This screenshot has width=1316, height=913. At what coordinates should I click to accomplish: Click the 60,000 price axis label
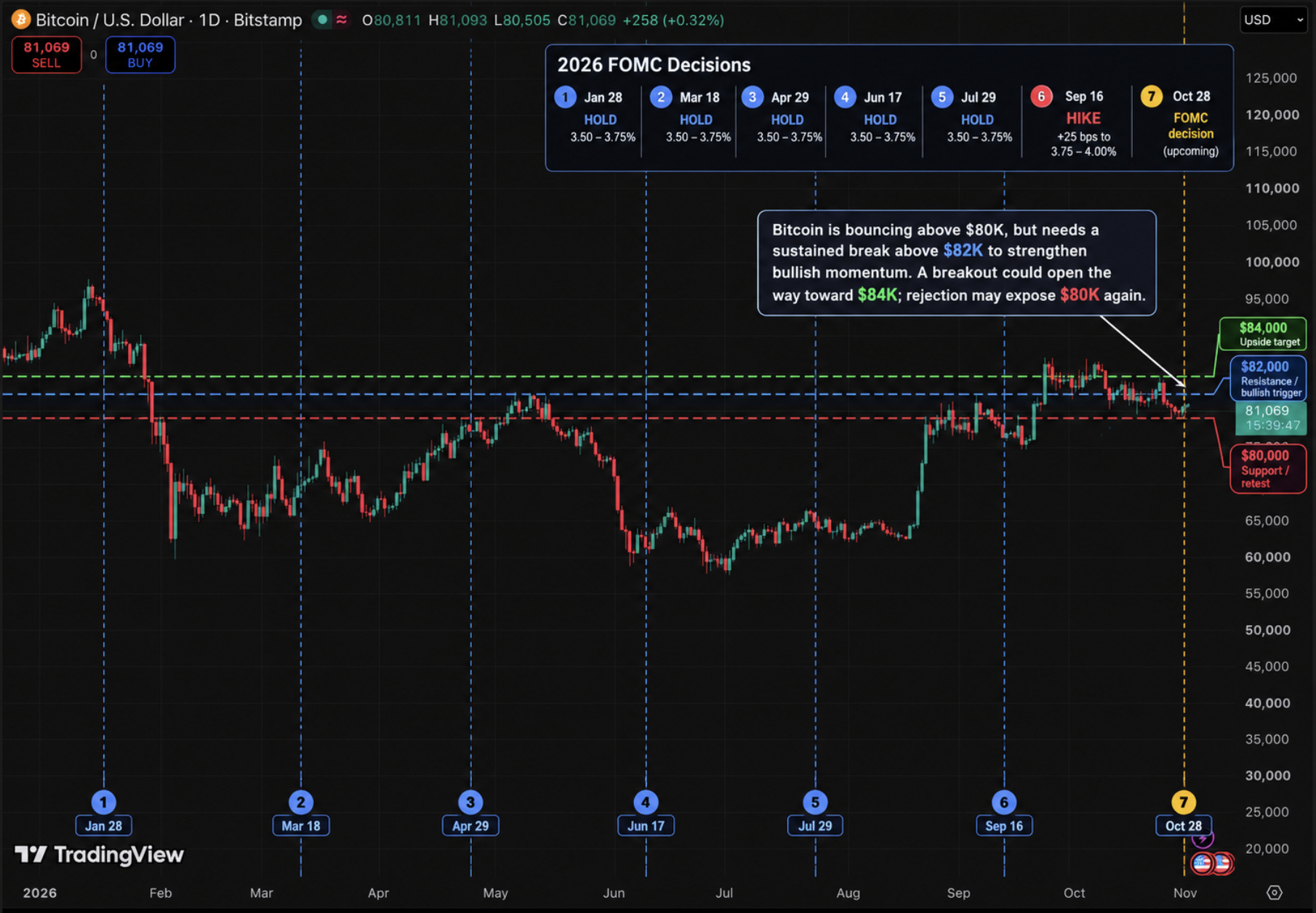(1267, 557)
